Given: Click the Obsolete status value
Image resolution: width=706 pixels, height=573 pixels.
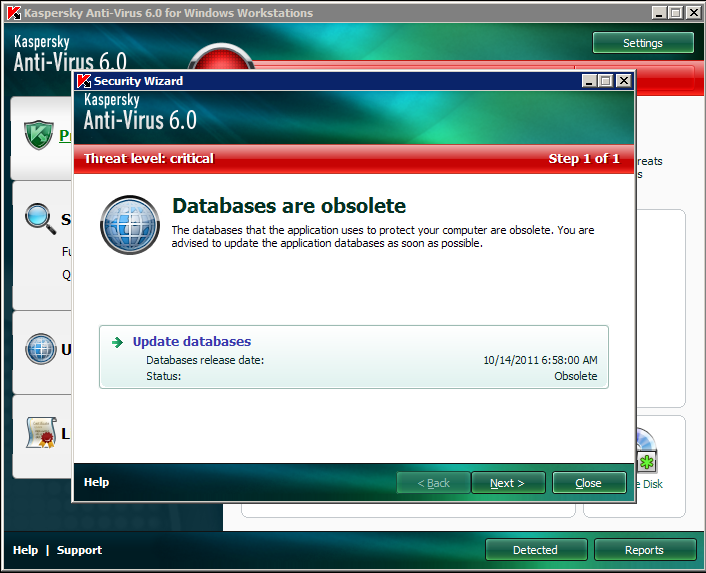Looking at the screenshot, I should click(x=575, y=376).
